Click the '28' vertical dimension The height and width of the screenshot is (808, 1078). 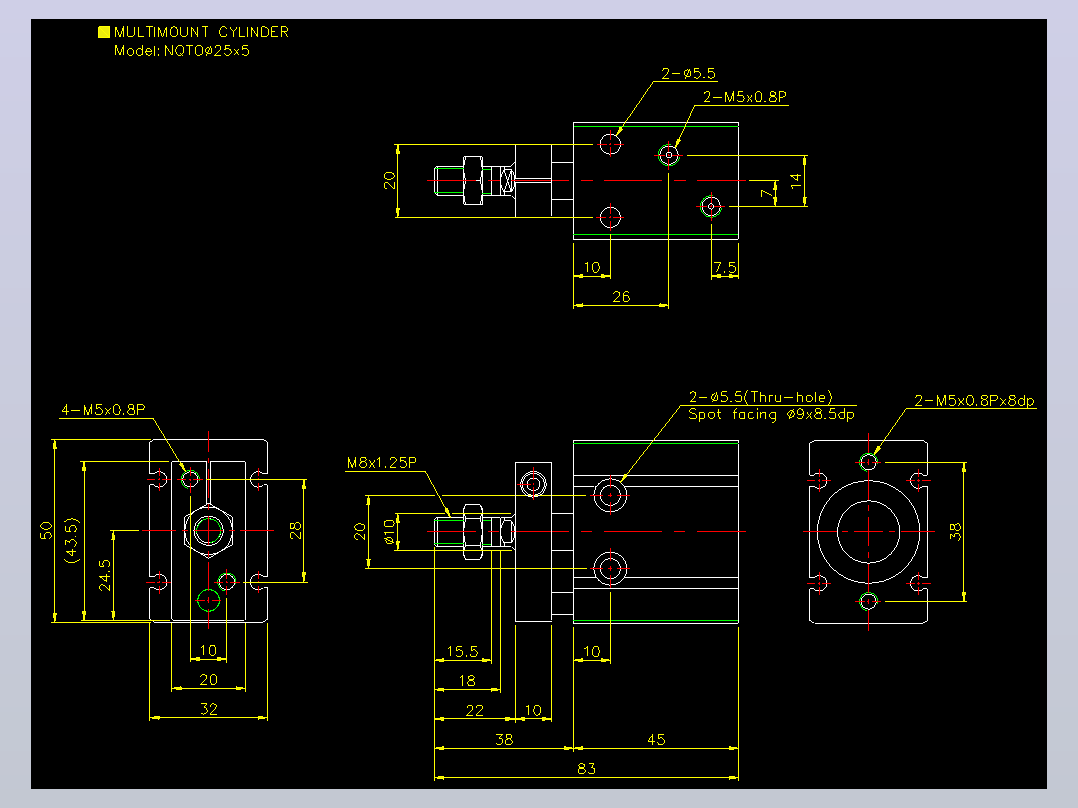(x=295, y=530)
